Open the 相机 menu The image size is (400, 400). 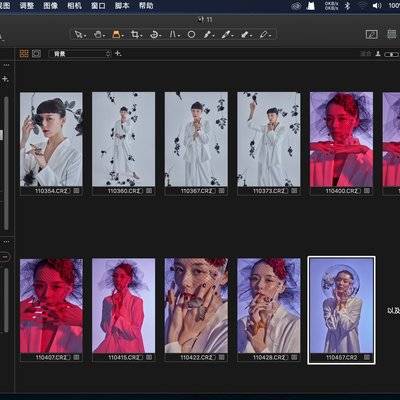point(74,6)
